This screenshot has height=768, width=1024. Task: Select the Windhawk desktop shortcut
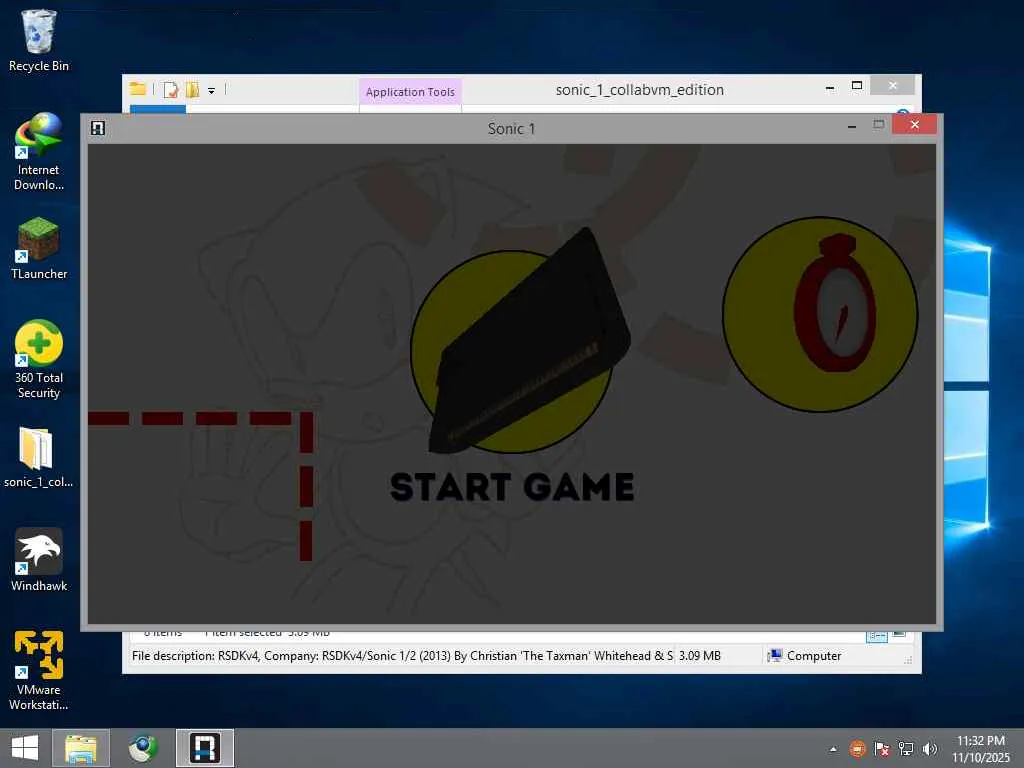39,560
